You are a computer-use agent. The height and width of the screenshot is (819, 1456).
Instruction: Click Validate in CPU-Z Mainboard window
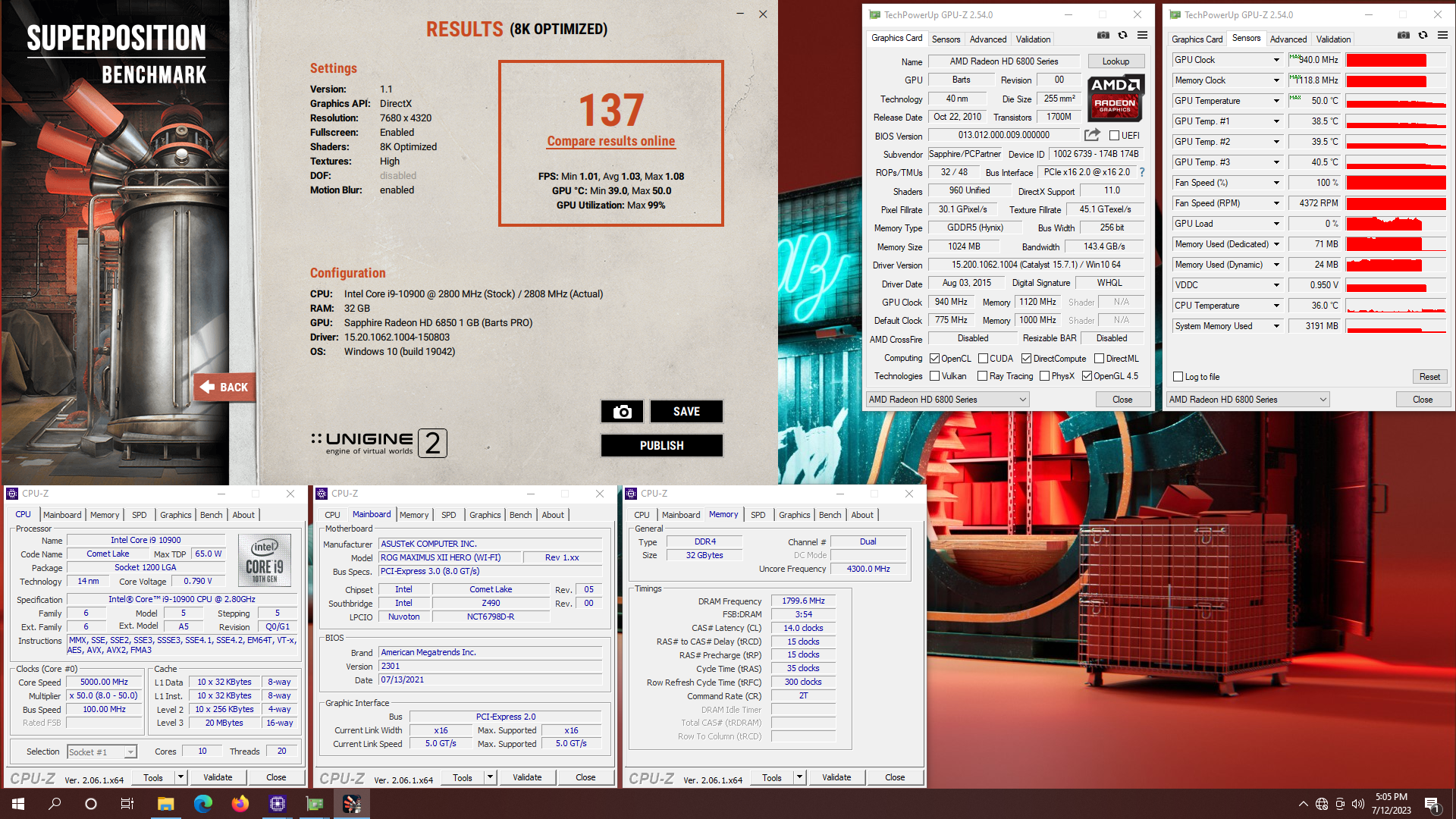[527, 777]
